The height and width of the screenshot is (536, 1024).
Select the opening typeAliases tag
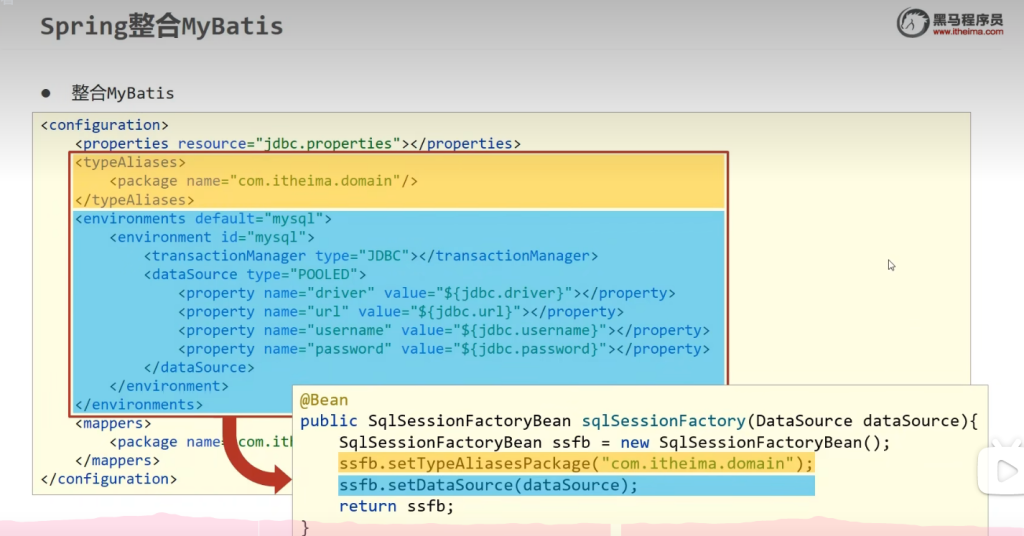point(130,162)
